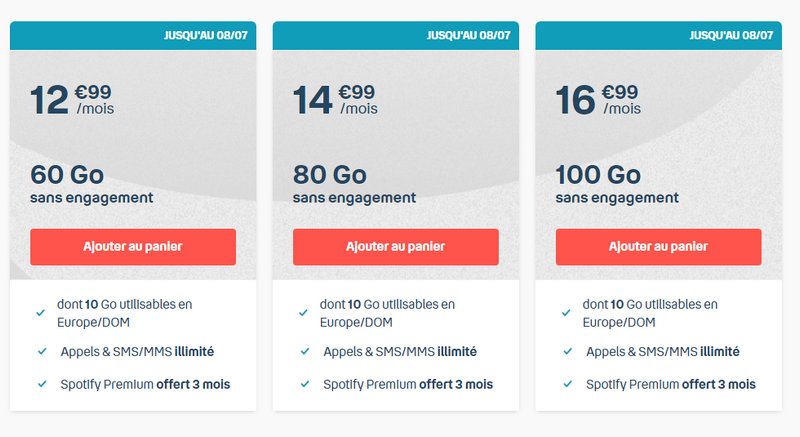Click the Appels & SMS/MMS checkmark in 100 Go card
800x437 pixels.
coord(566,352)
